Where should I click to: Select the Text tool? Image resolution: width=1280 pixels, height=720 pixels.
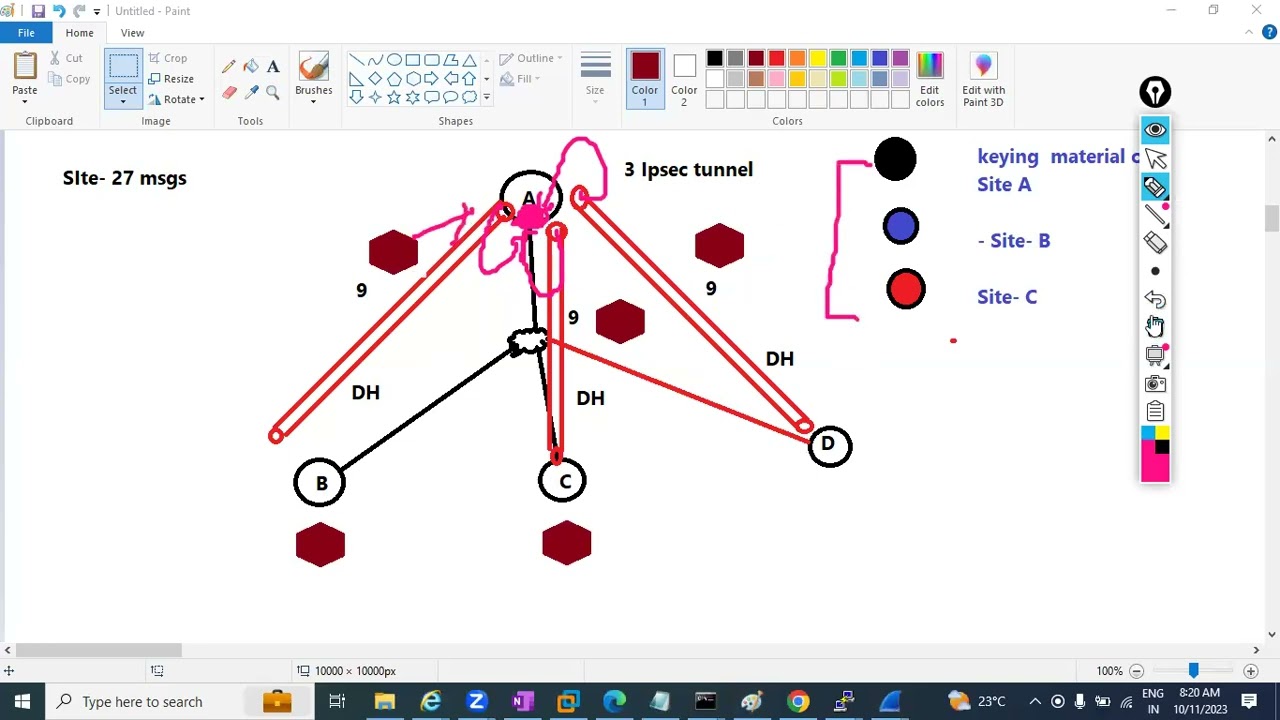coord(273,67)
